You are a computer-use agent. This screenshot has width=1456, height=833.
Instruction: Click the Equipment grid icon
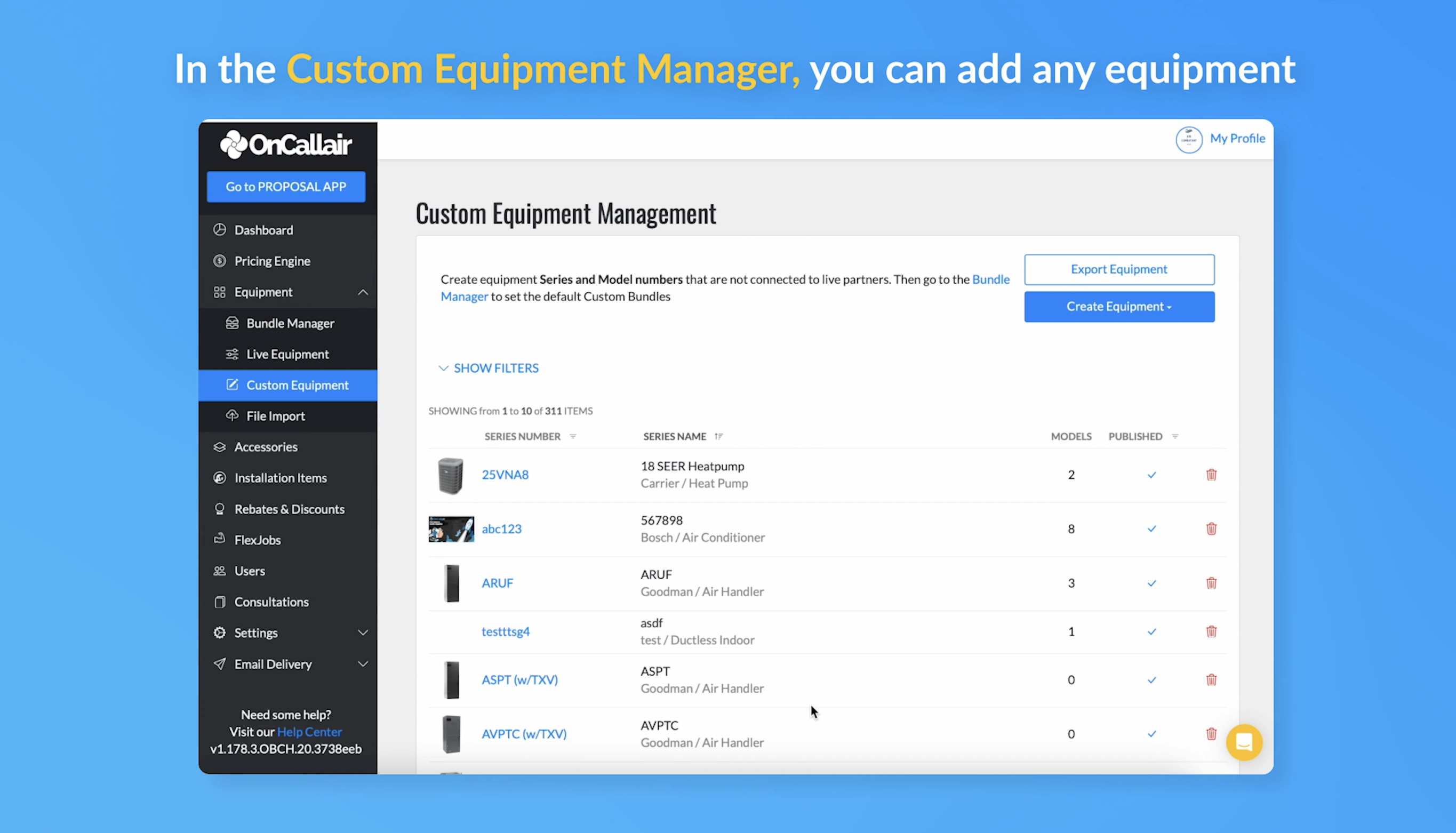point(220,292)
